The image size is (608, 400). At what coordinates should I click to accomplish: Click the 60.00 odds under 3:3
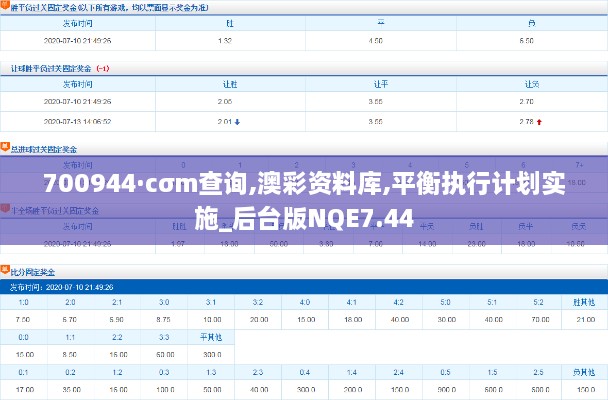click(x=165, y=355)
